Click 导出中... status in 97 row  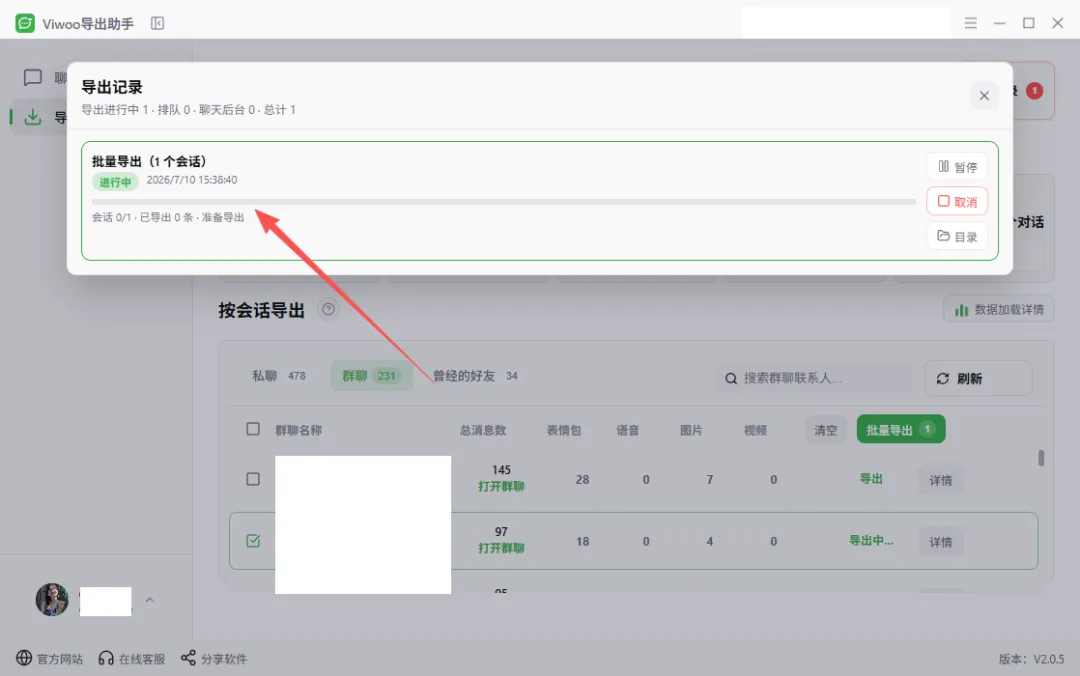coord(871,541)
